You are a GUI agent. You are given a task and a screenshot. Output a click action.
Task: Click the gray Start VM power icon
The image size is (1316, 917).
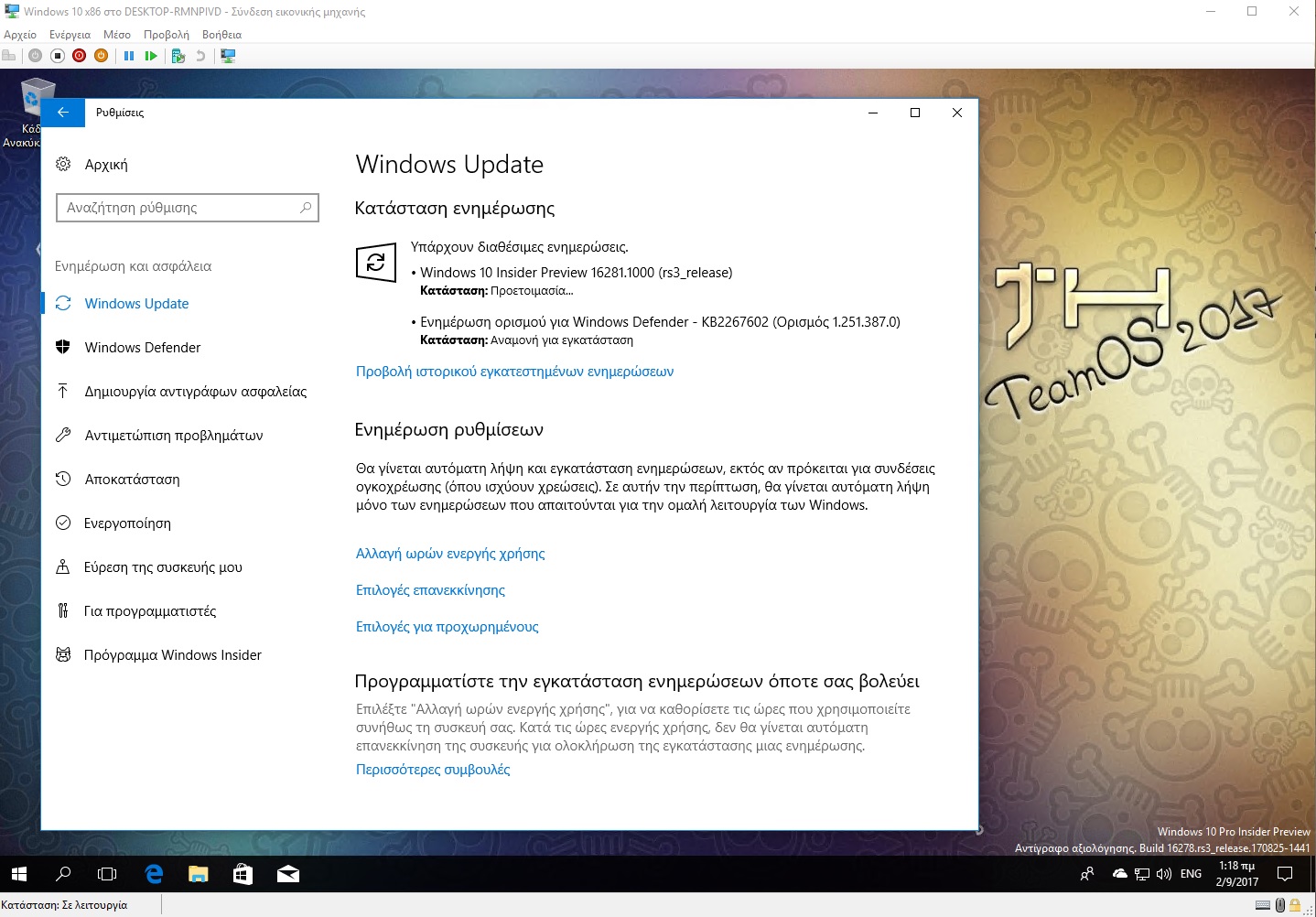click(35, 56)
